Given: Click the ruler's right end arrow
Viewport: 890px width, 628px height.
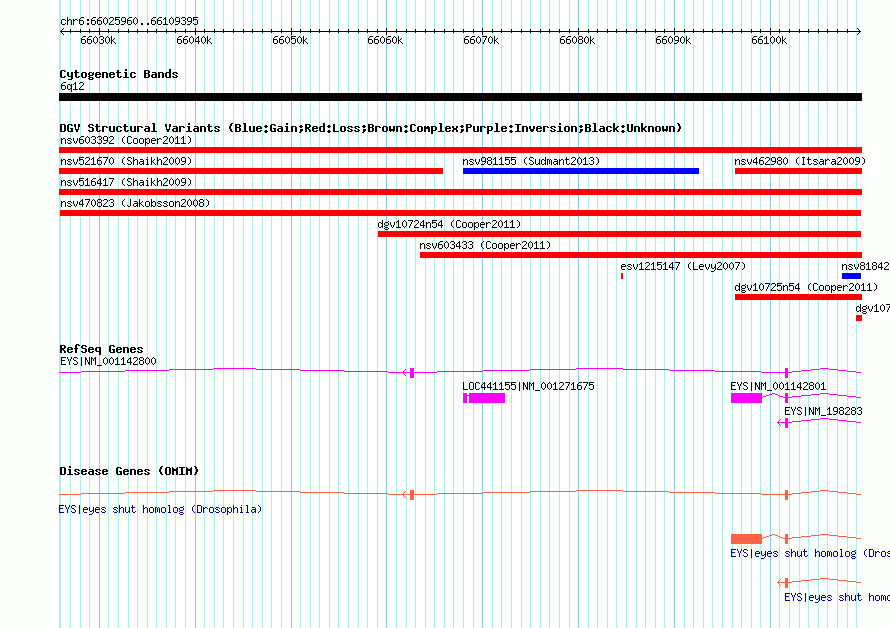Looking at the screenshot, I should 859,31.
